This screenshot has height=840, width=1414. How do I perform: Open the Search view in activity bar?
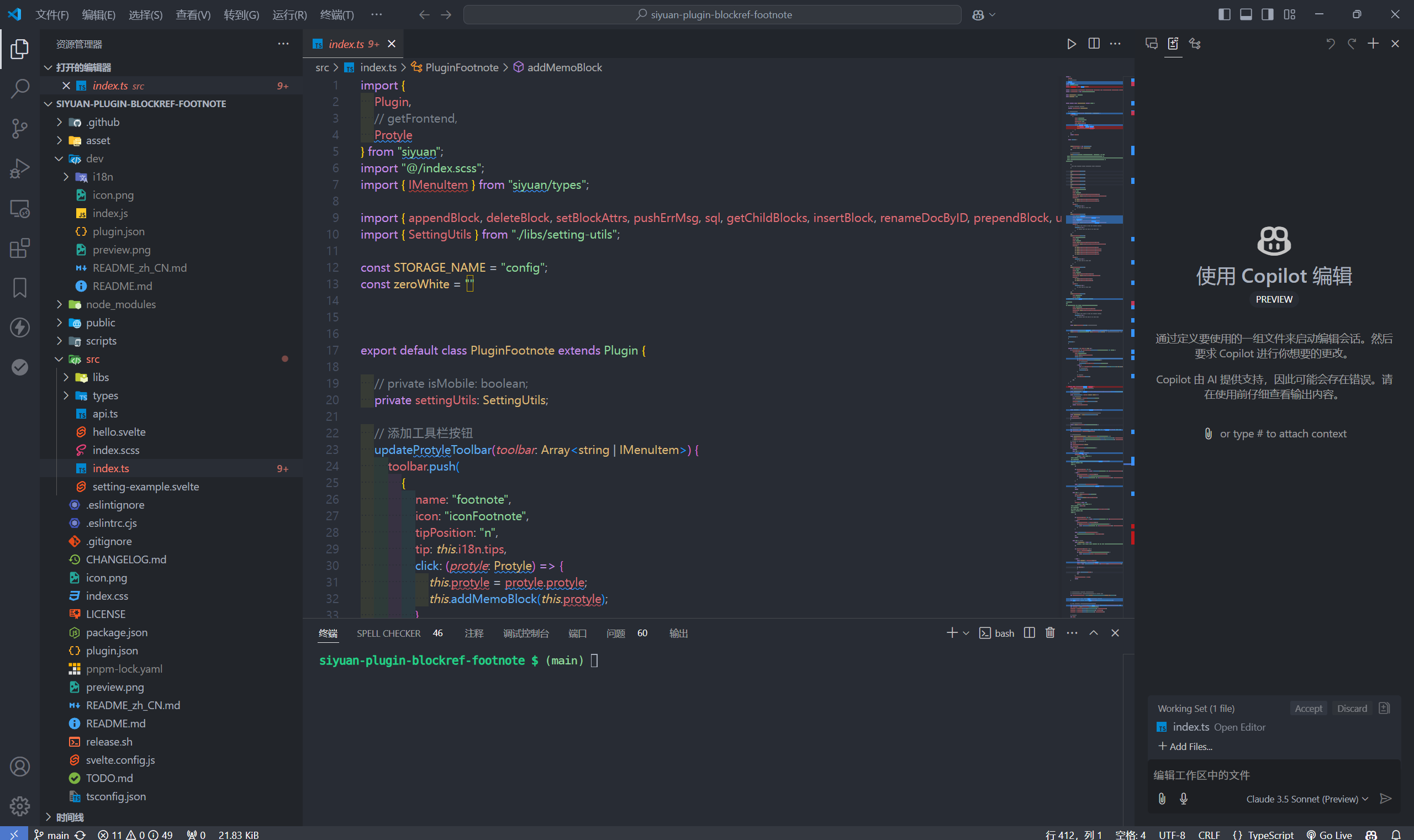point(20,88)
